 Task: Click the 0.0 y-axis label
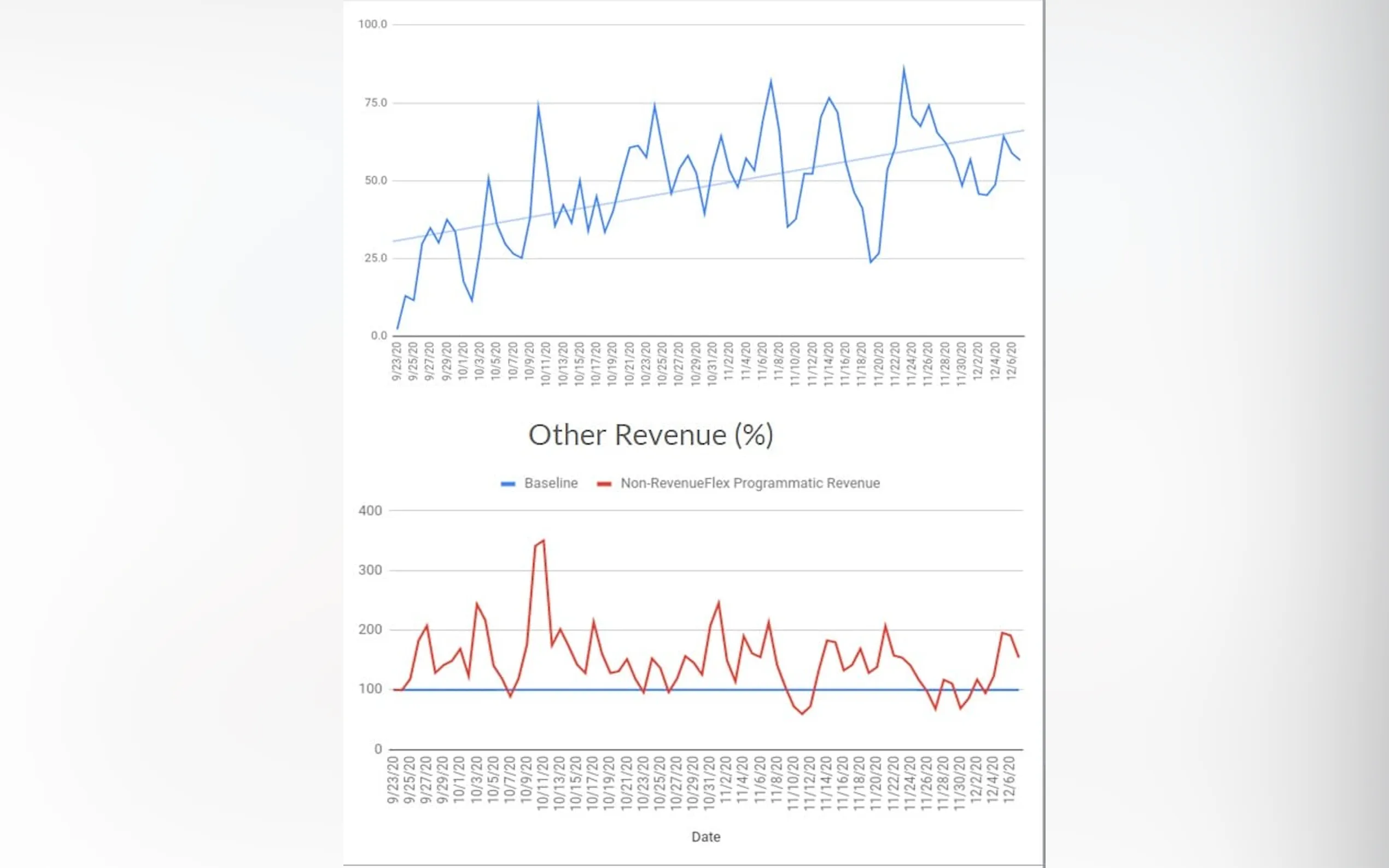point(378,336)
